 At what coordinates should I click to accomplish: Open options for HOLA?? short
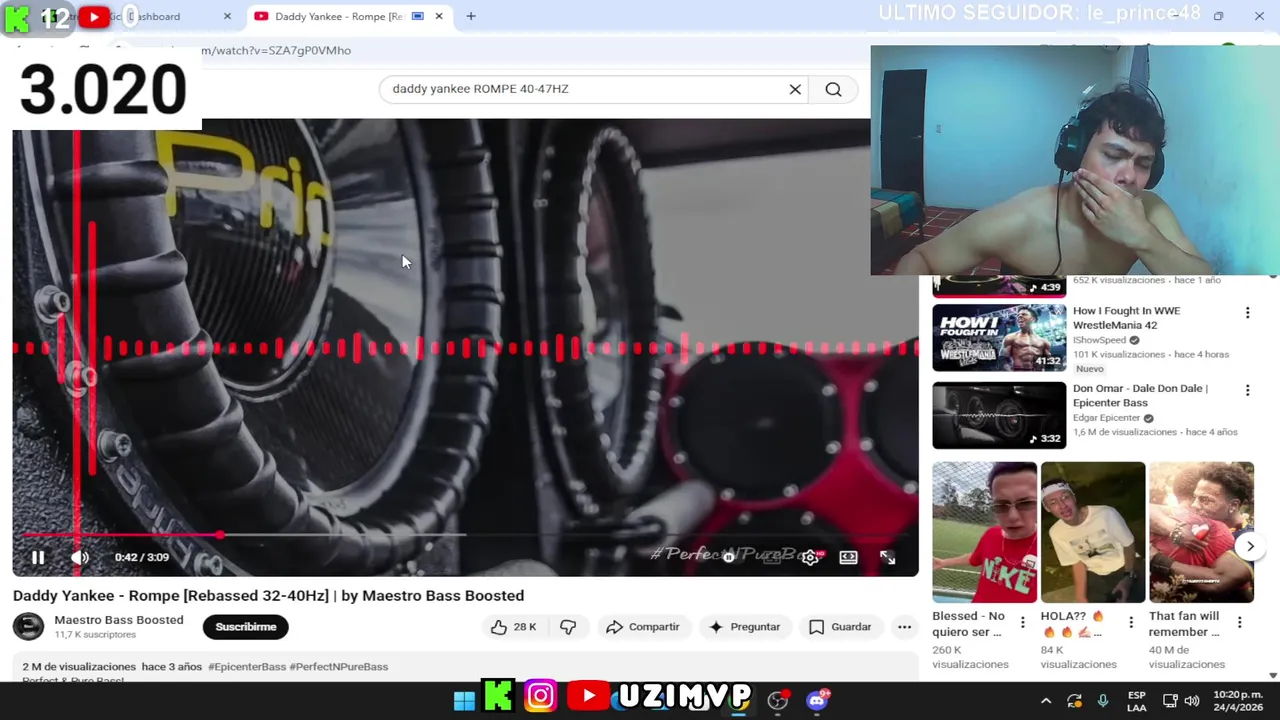[x=1131, y=622]
